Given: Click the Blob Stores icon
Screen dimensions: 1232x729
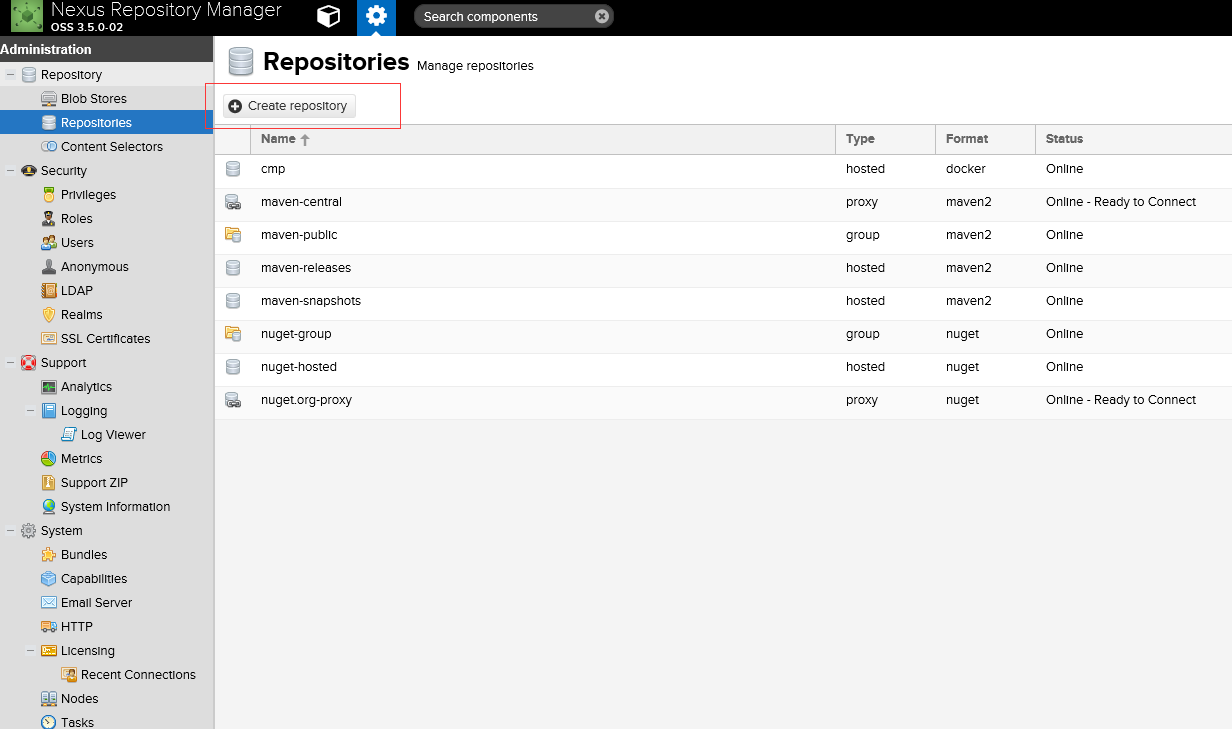Looking at the screenshot, I should pyautogui.click(x=49, y=99).
